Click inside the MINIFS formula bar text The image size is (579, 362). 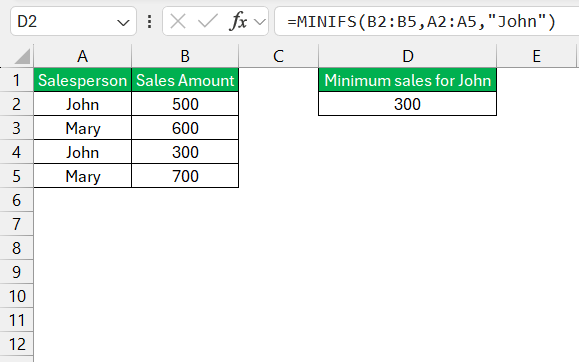point(421,21)
